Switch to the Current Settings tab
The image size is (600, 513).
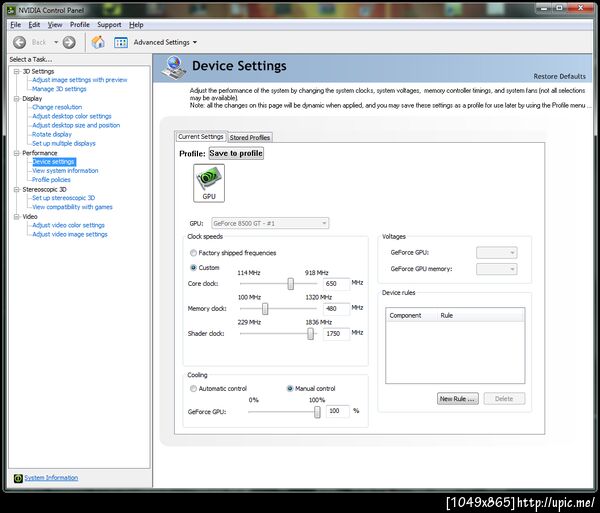coord(201,137)
